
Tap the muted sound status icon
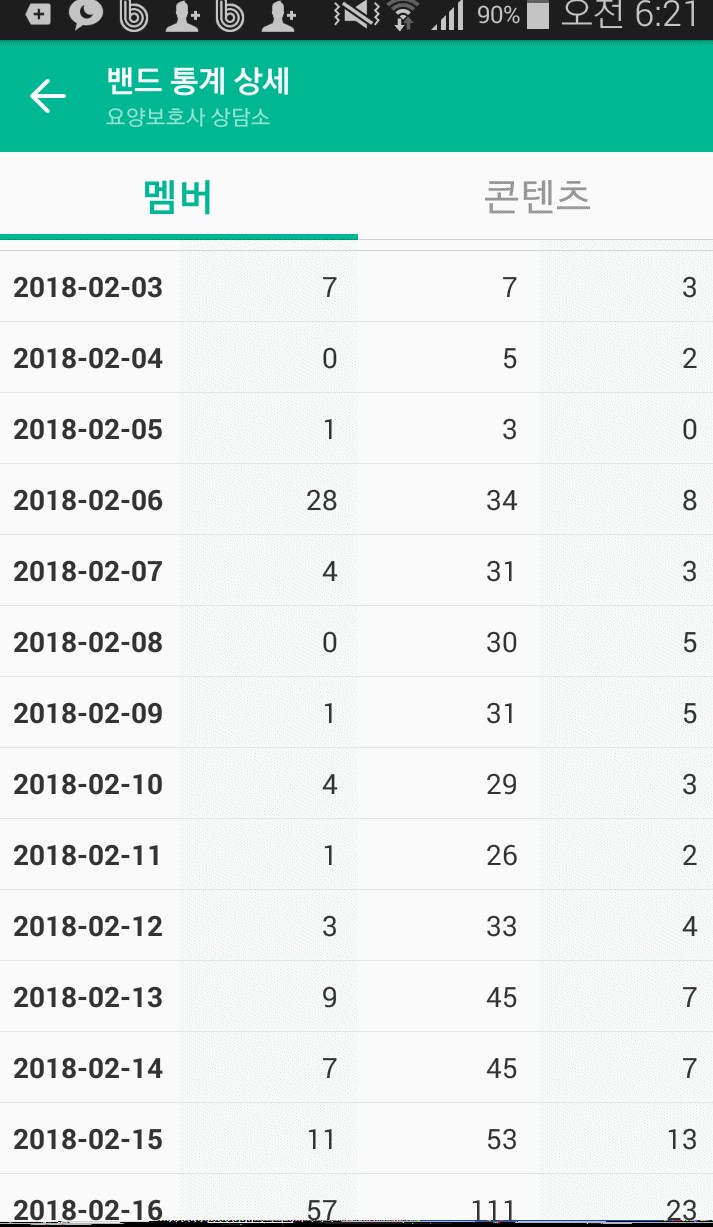tap(357, 15)
